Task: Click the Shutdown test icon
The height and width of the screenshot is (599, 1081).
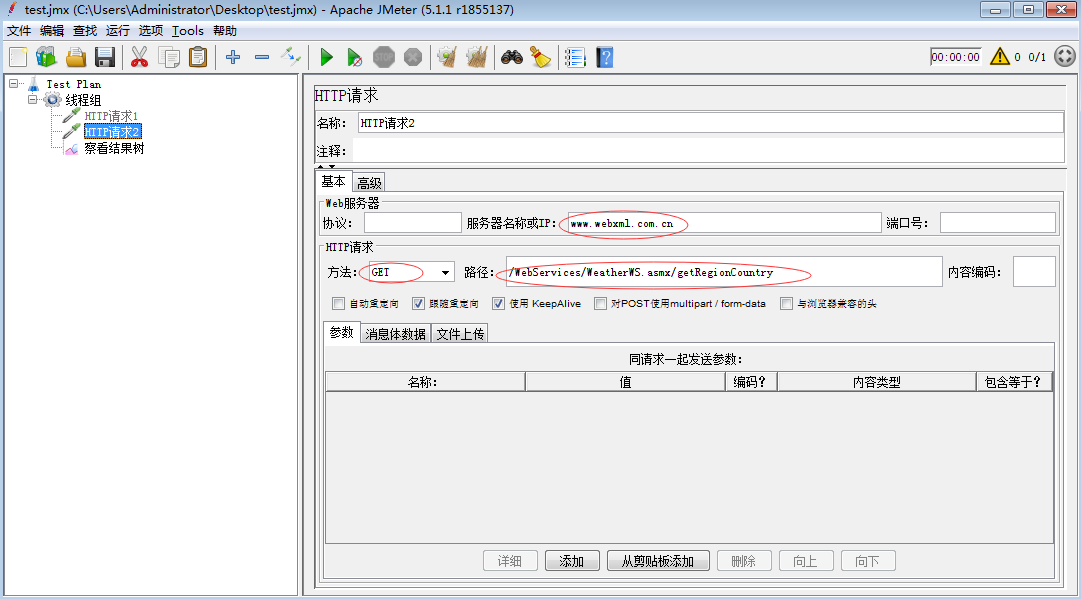Action: click(x=413, y=57)
